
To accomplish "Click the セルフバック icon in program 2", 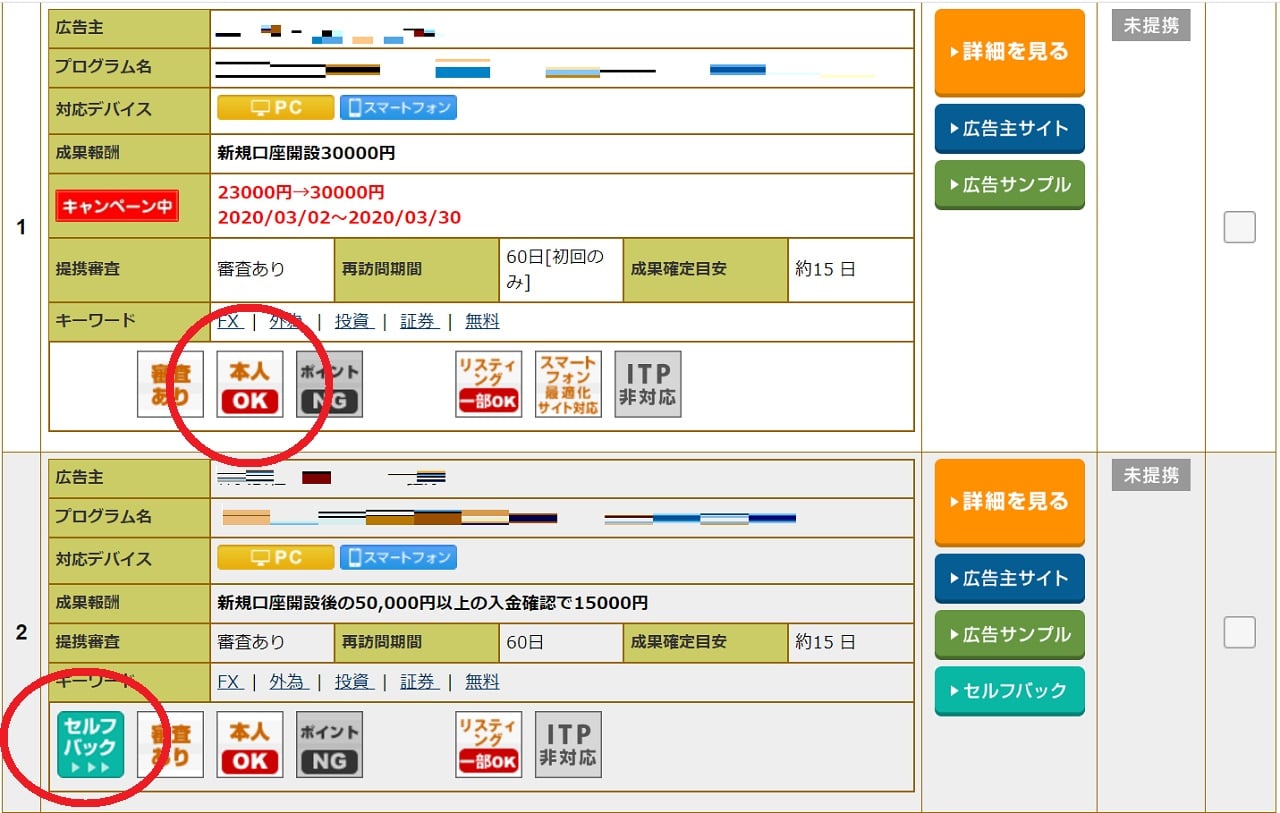I will click(x=90, y=744).
